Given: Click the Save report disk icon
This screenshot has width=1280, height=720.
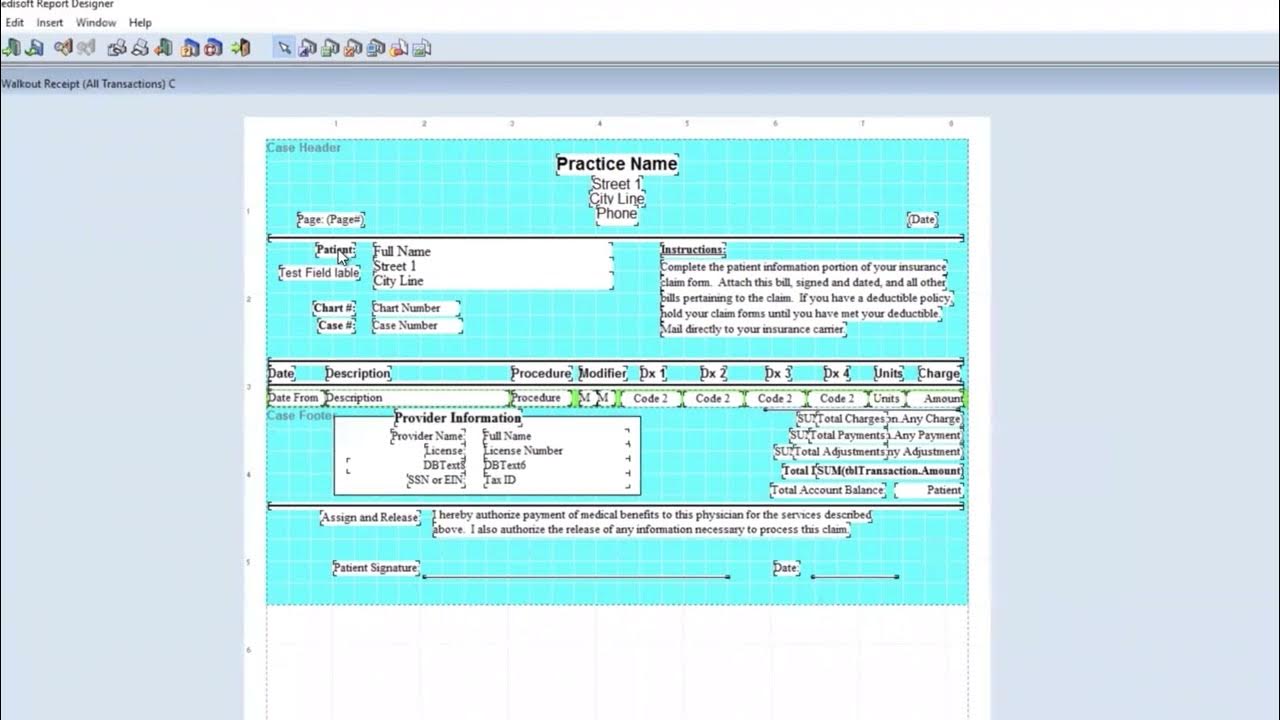Looking at the screenshot, I should pyautogui.click(x=35, y=47).
